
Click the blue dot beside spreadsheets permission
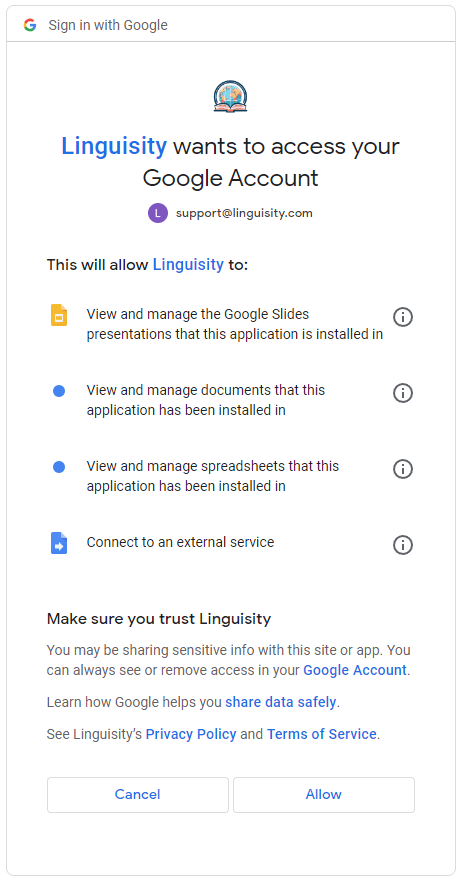[x=59, y=467]
